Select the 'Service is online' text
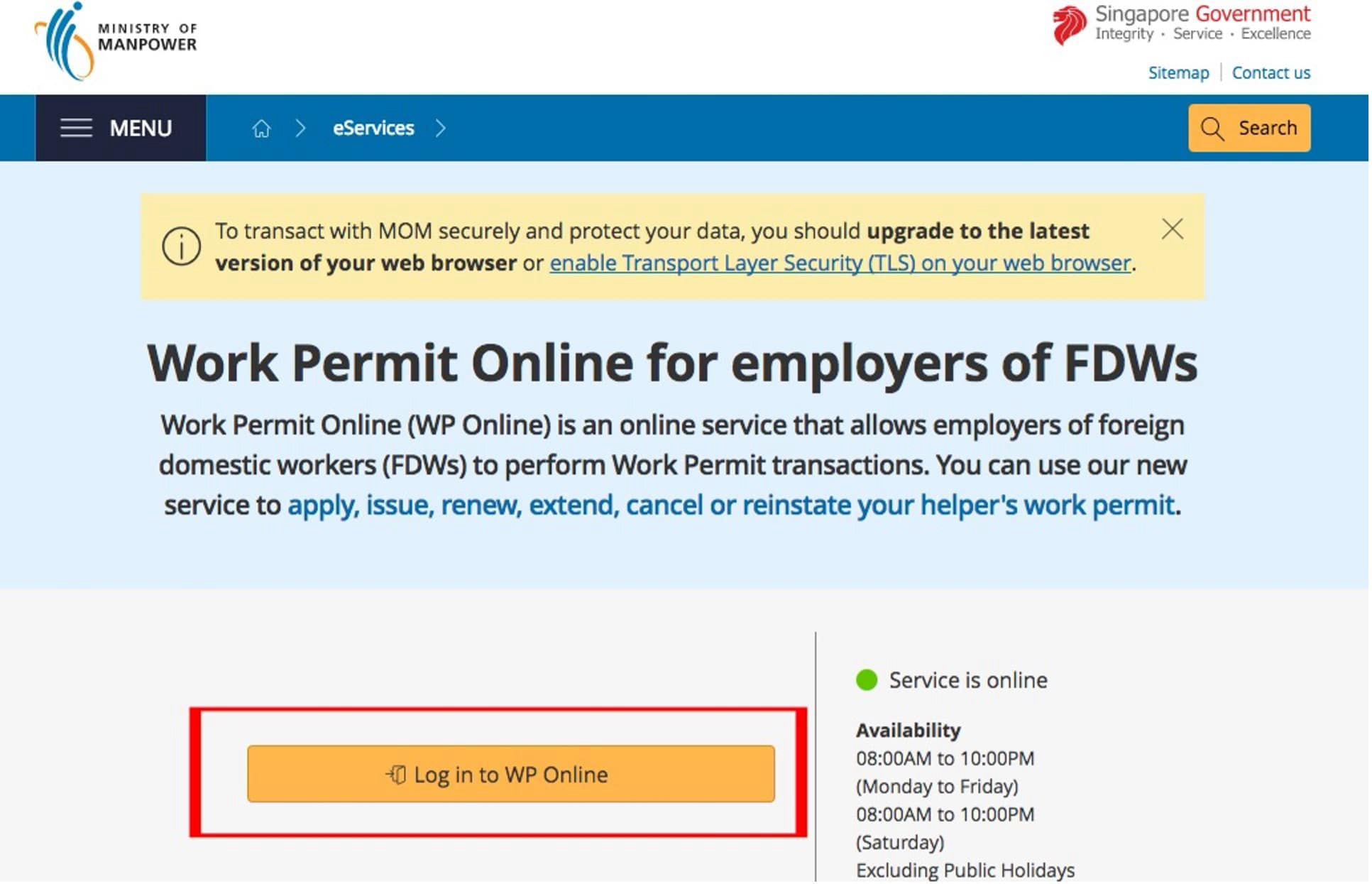The image size is (1372, 884). click(x=968, y=680)
